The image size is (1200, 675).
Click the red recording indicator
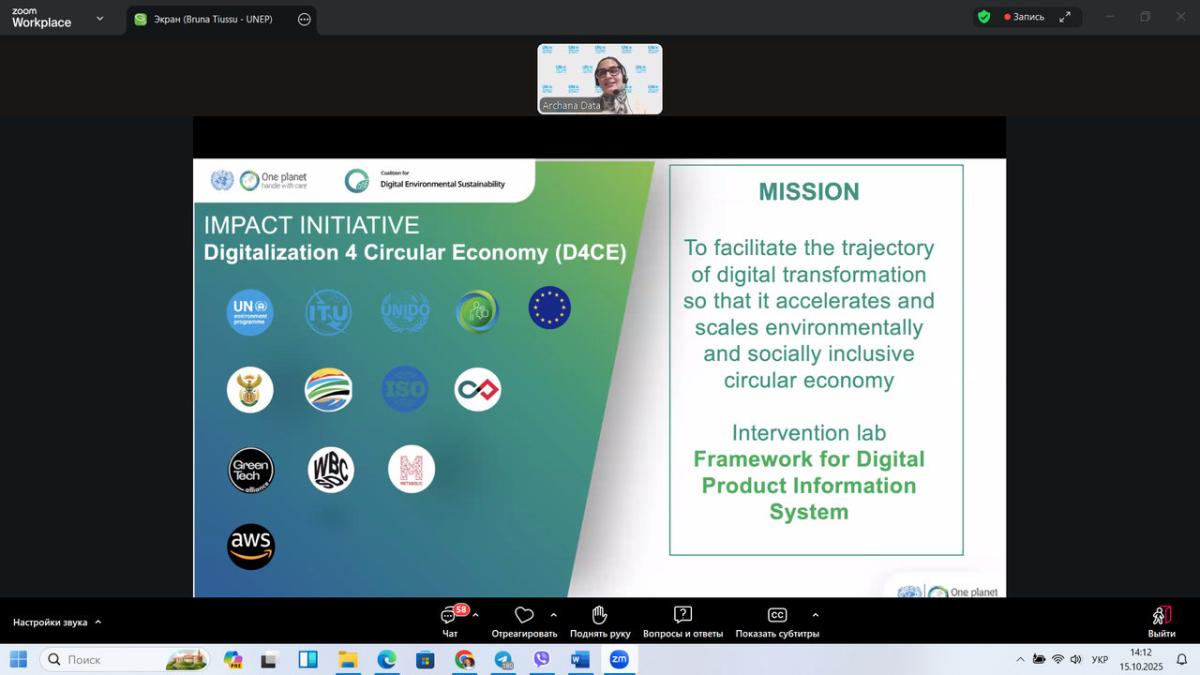pos(1024,17)
